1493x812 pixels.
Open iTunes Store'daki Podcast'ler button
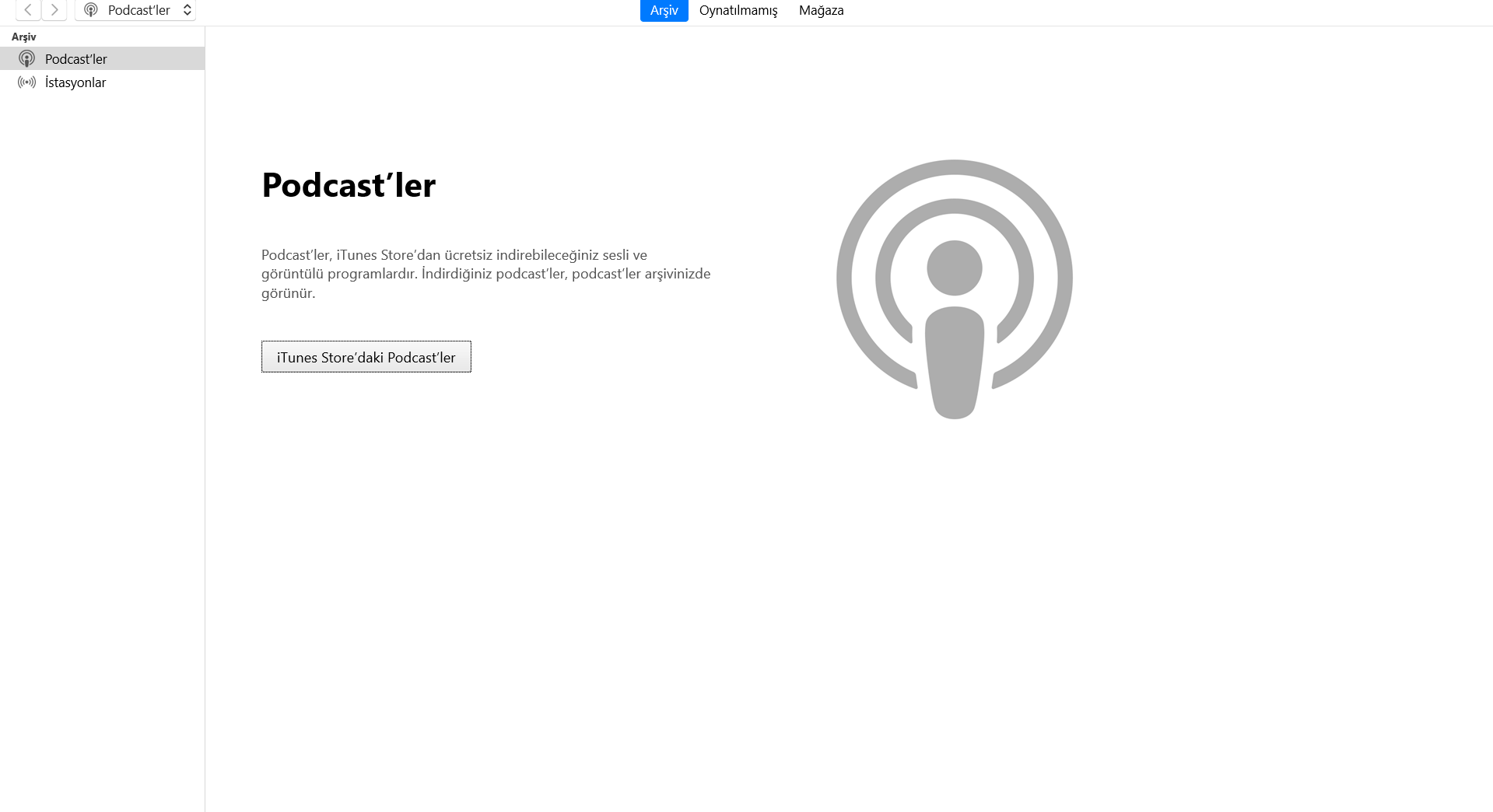[366, 357]
